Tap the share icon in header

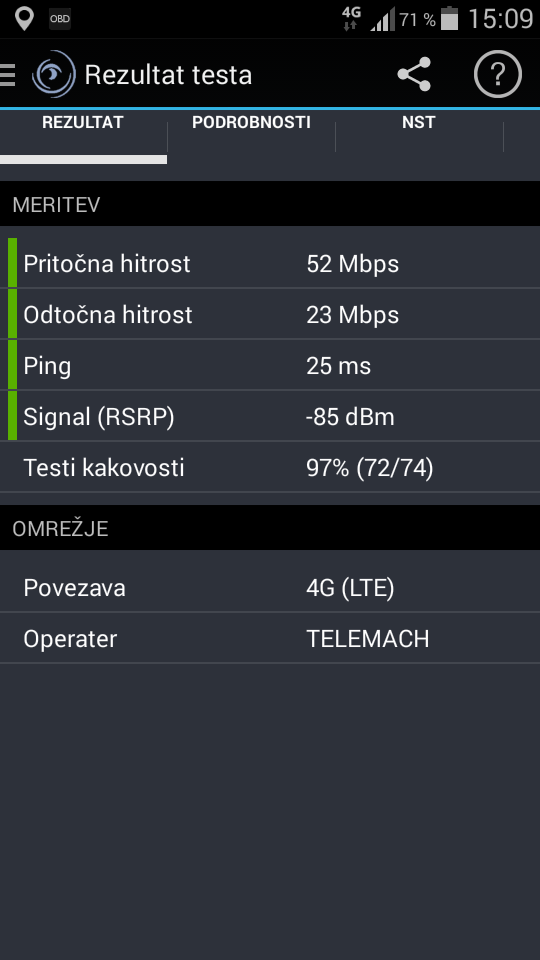point(414,75)
